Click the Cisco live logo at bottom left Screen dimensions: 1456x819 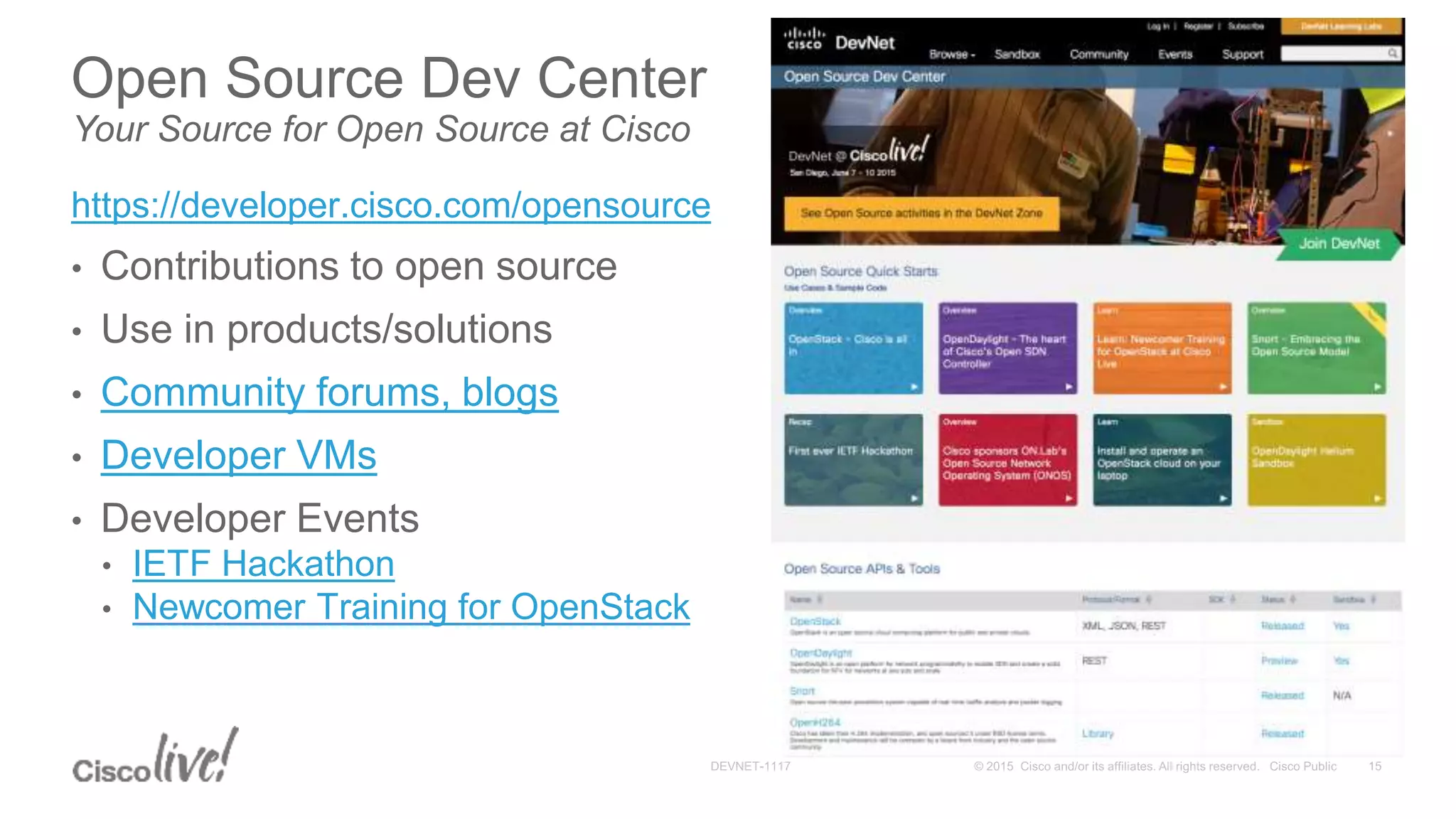(x=155, y=758)
